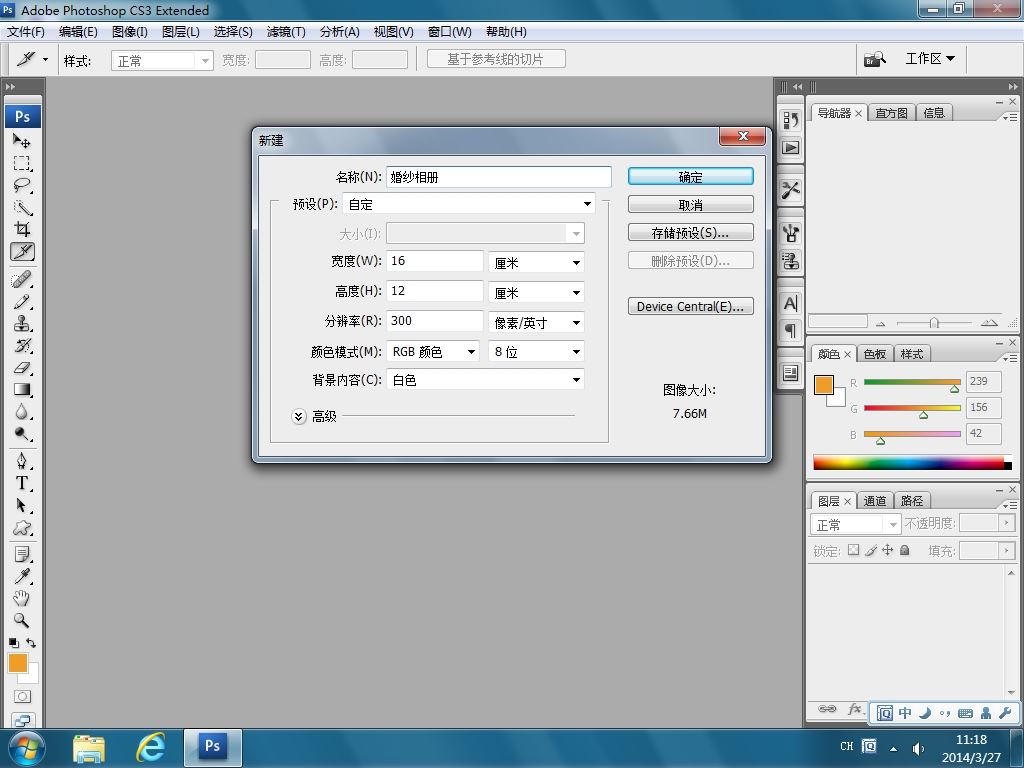Select the Pen tool
Image resolution: width=1024 pixels, height=768 pixels.
point(22,462)
